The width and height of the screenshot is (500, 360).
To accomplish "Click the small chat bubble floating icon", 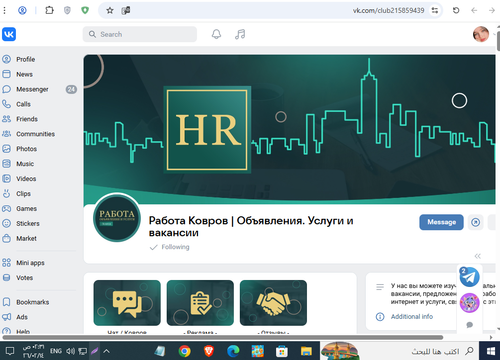I will coord(470,325).
